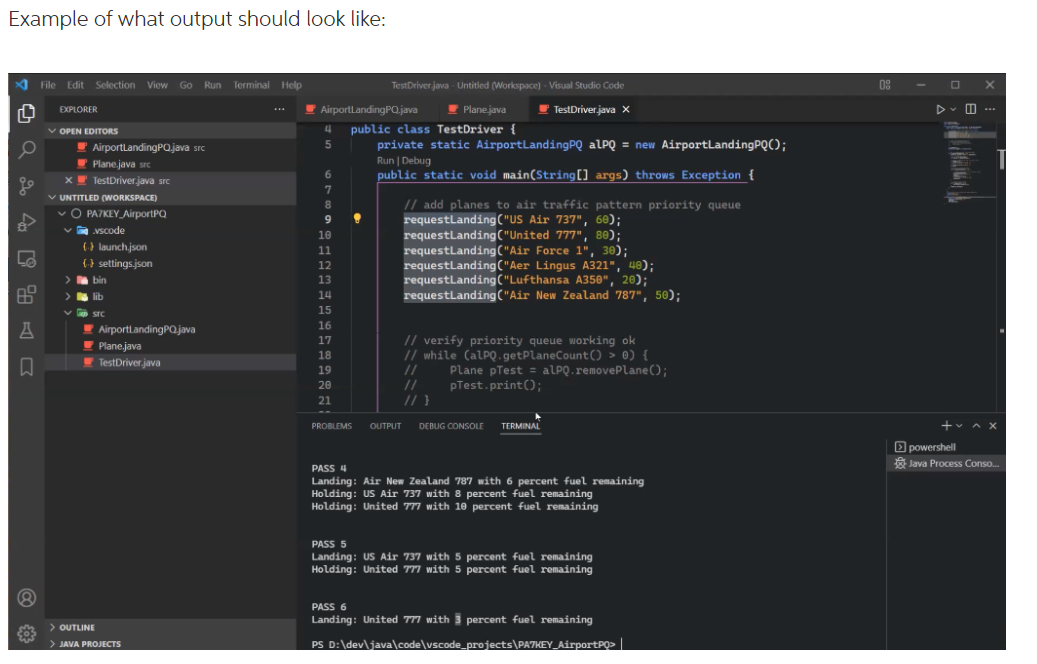Close TestDriver.java in Open Editors

69,180
